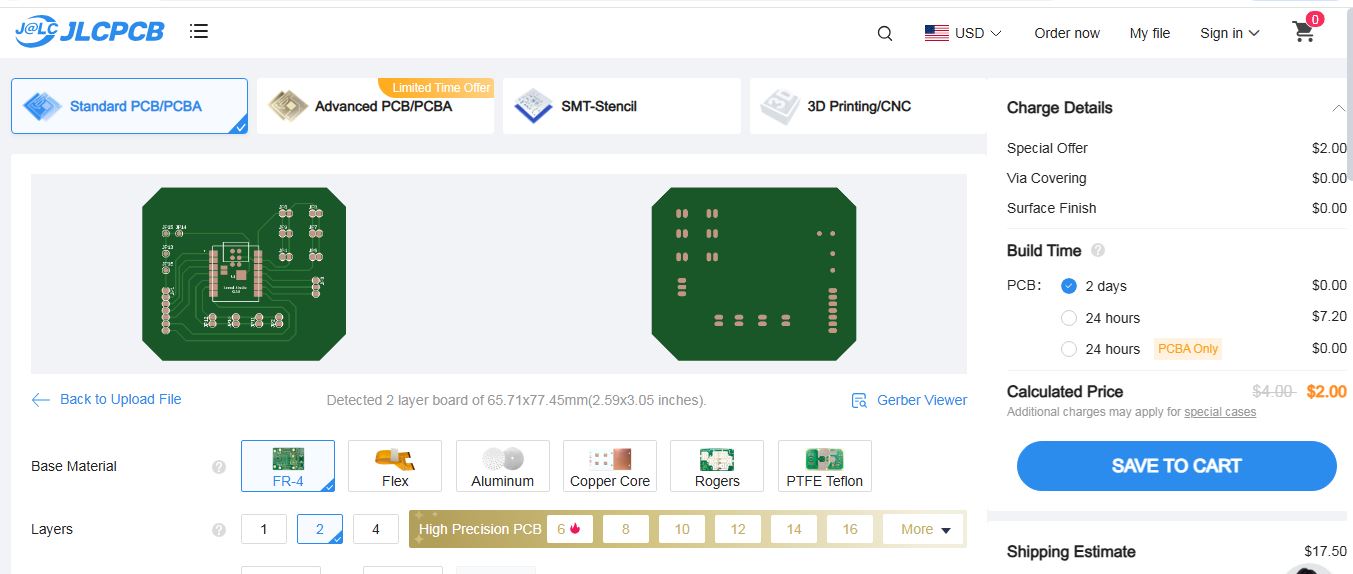Click the Gerber Viewer magnifier icon
The height and width of the screenshot is (574, 1353).
click(x=859, y=400)
